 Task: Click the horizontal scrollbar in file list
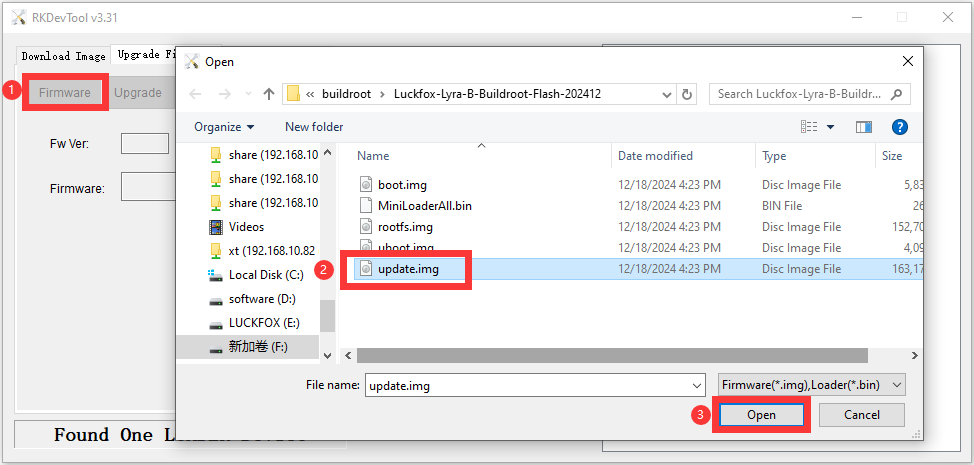[x=600, y=355]
